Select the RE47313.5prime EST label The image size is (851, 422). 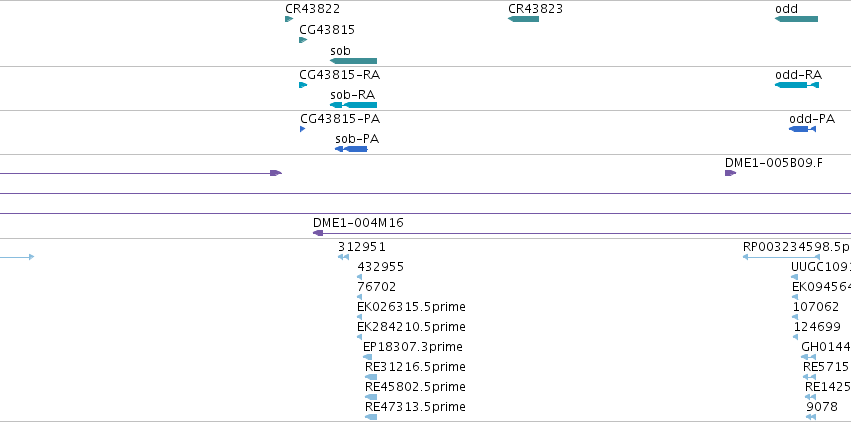tap(415, 407)
